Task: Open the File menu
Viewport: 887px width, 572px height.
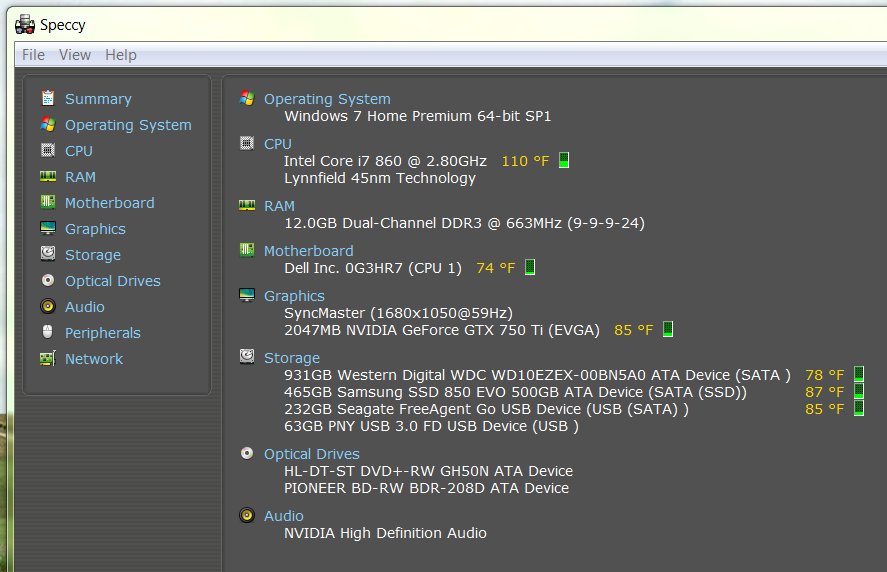Action: click(x=33, y=55)
